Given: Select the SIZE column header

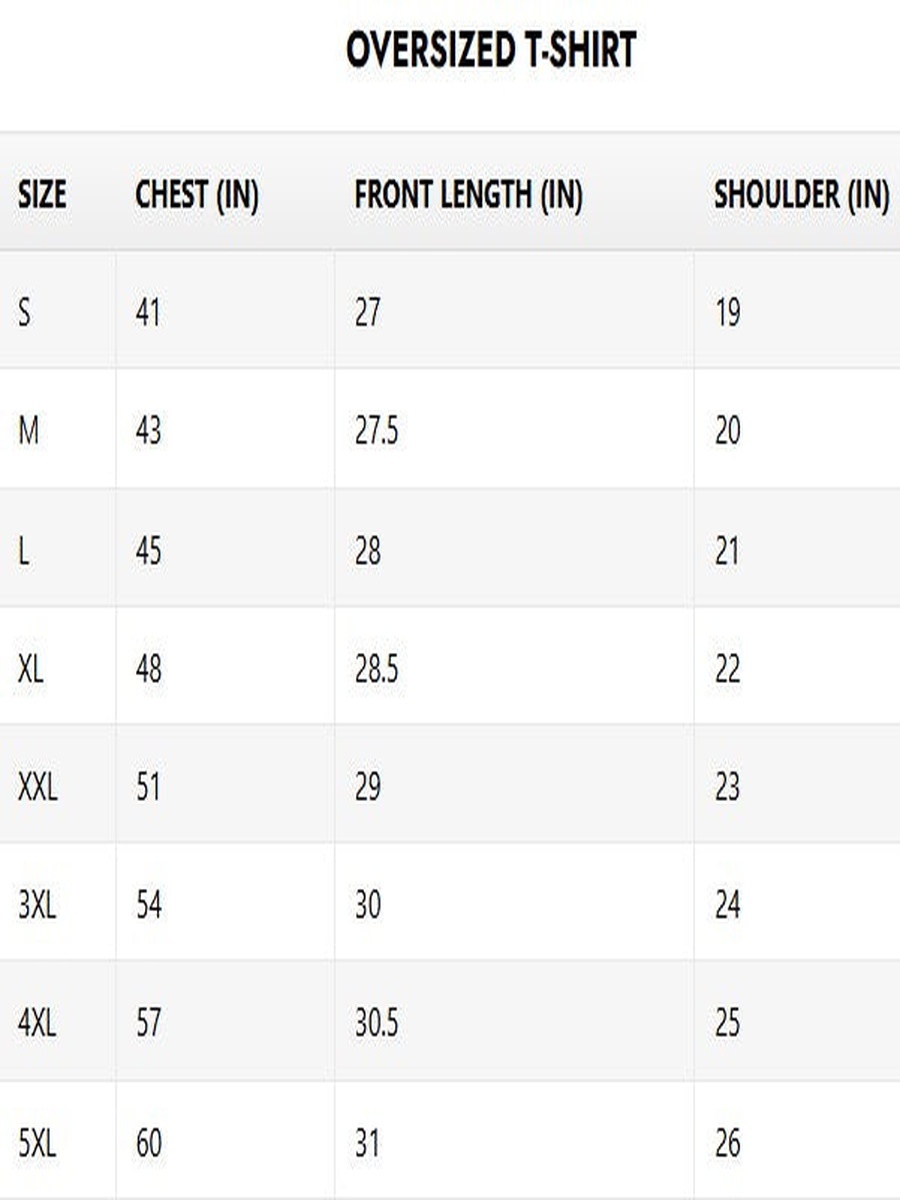Looking at the screenshot, I should [x=42, y=195].
